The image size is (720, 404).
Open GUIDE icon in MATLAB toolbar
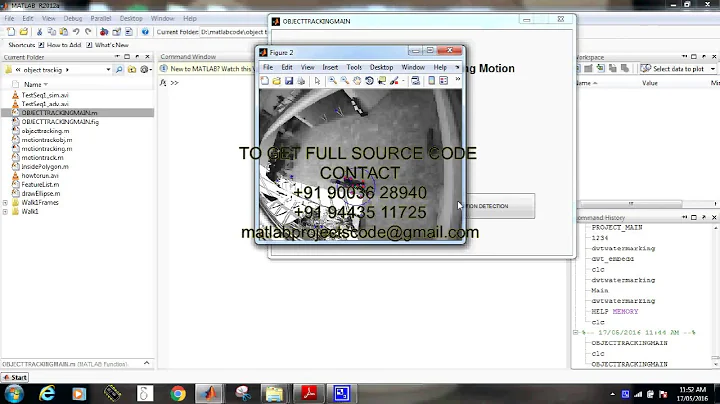117,32
